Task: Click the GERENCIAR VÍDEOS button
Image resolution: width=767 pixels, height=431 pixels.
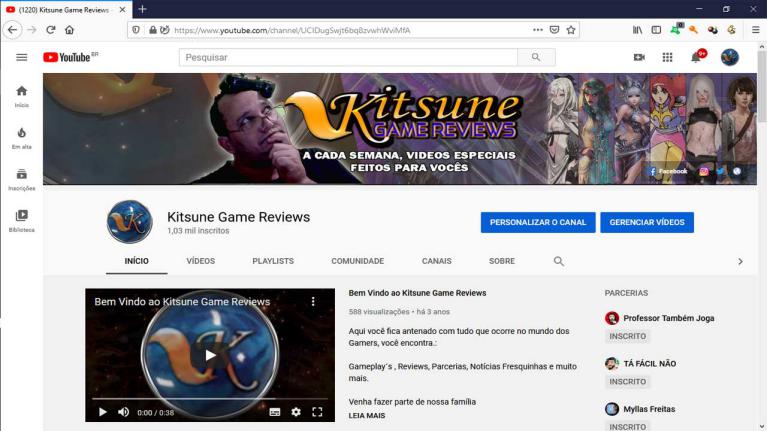Action: click(x=646, y=222)
